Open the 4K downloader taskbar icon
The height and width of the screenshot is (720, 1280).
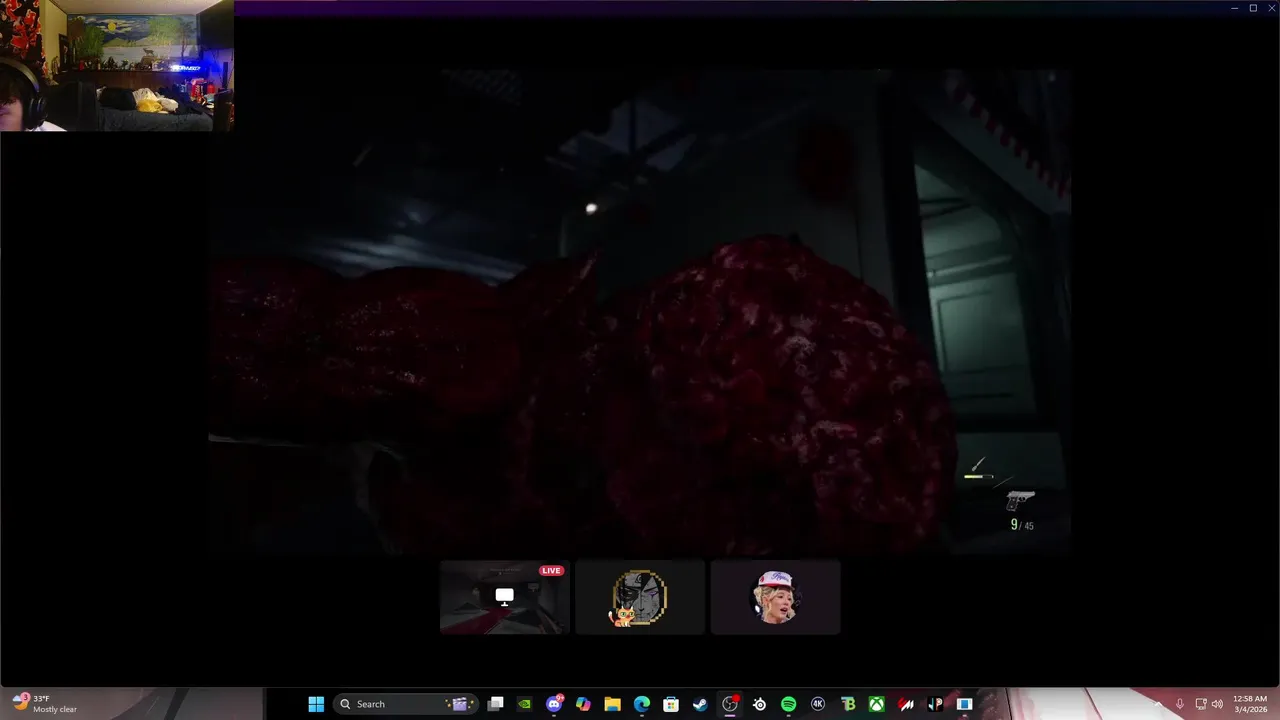click(x=818, y=704)
